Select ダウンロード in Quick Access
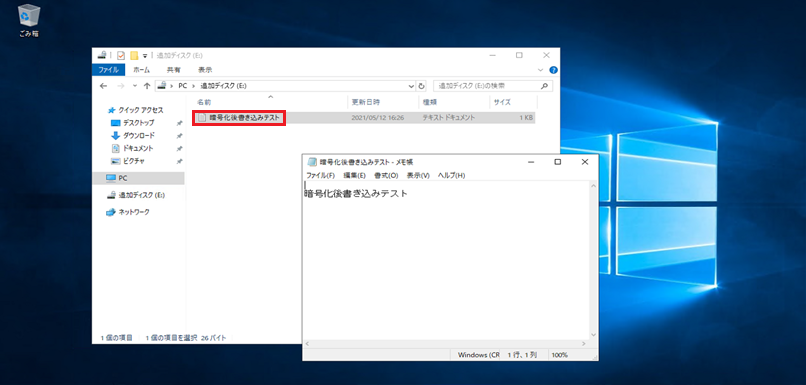 pos(139,136)
